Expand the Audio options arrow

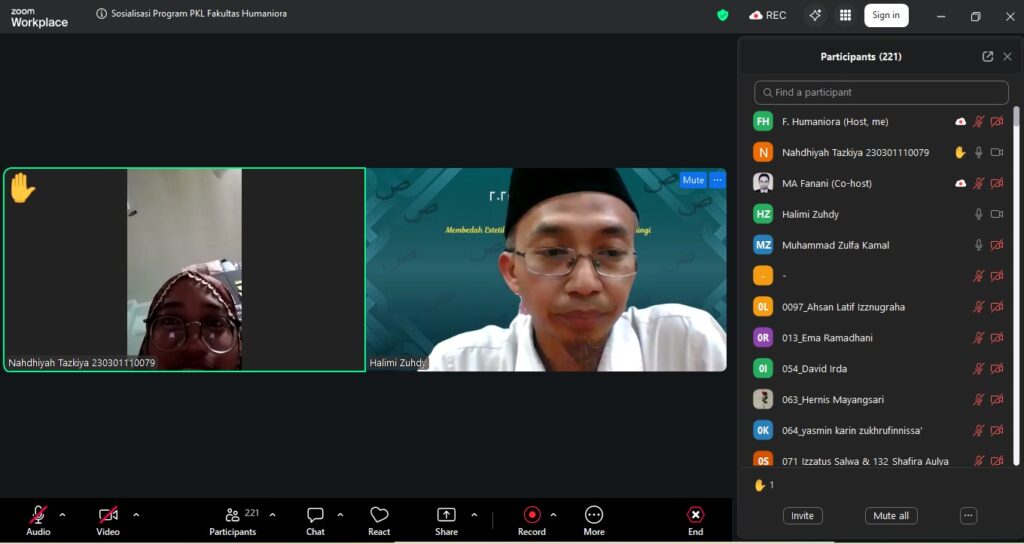pos(62,515)
